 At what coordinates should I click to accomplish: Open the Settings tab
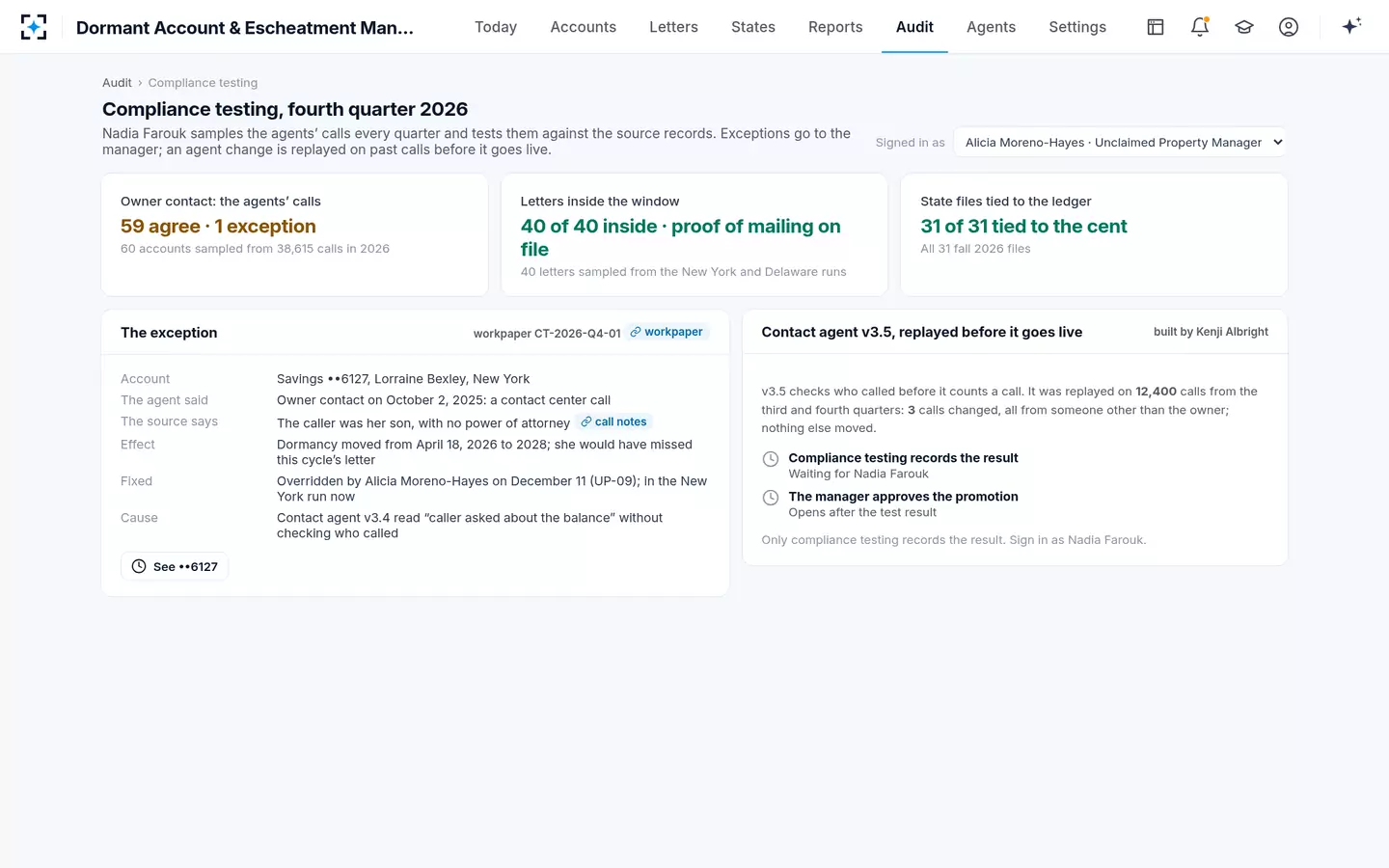(1077, 27)
